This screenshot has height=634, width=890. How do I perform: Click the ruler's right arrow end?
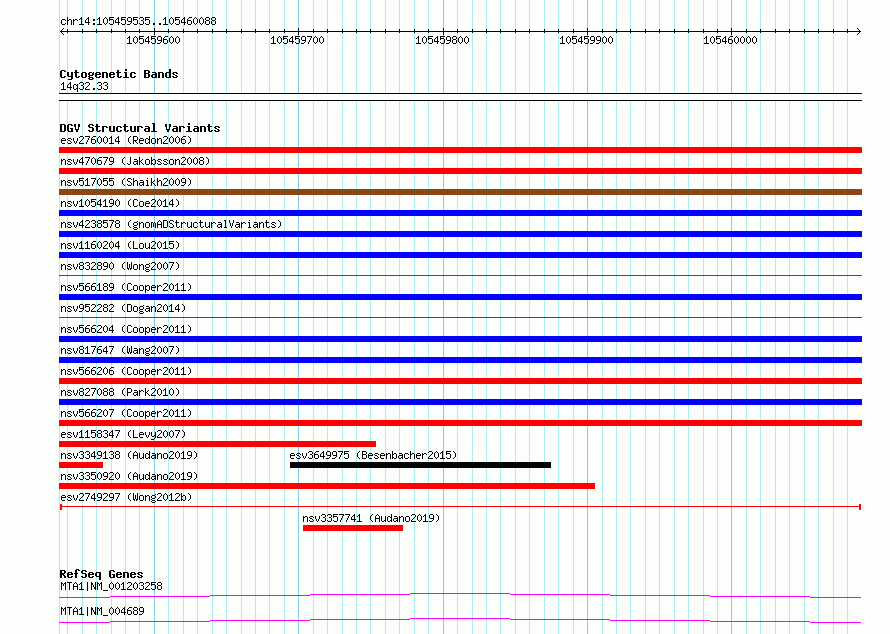[x=858, y=31]
